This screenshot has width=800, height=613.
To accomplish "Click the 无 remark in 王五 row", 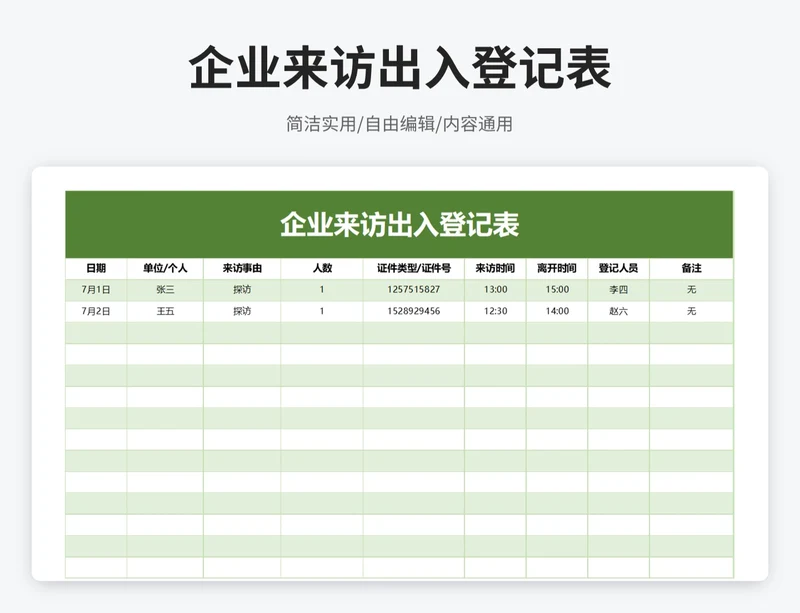I will click(x=691, y=311).
